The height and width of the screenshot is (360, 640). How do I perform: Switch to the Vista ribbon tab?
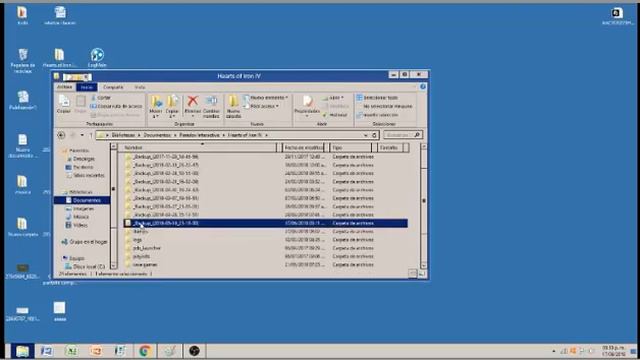pyautogui.click(x=140, y=87)
